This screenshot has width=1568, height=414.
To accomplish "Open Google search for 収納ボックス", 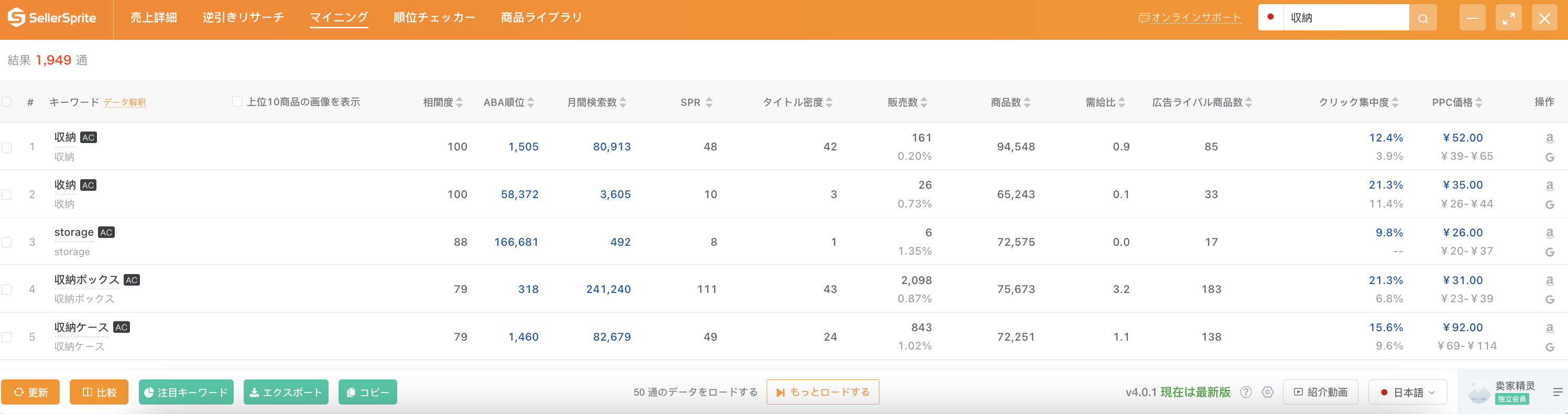I will (1549, 300).
